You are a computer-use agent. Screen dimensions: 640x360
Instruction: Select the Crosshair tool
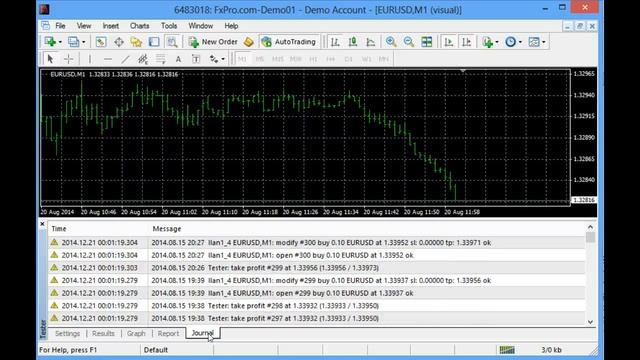69,59
